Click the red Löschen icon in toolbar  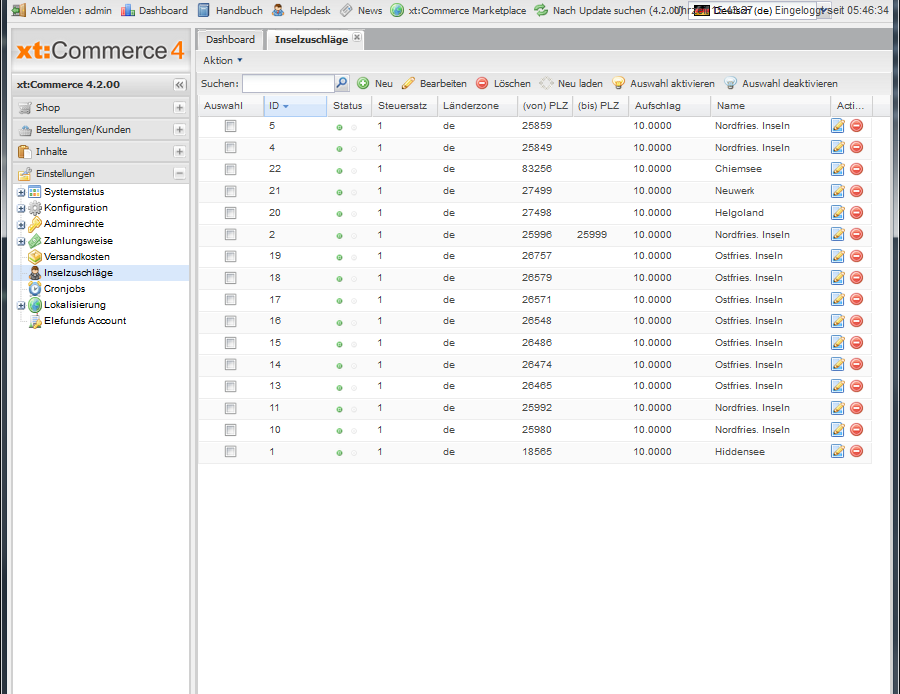[x=482, y=84]
